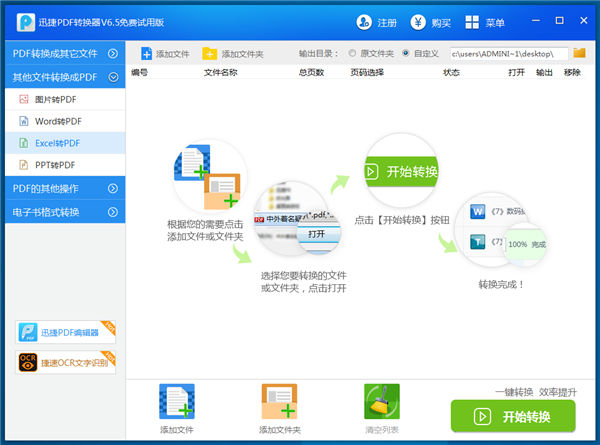
Task: Click the 状态 column header
Action: pos(451,72)
